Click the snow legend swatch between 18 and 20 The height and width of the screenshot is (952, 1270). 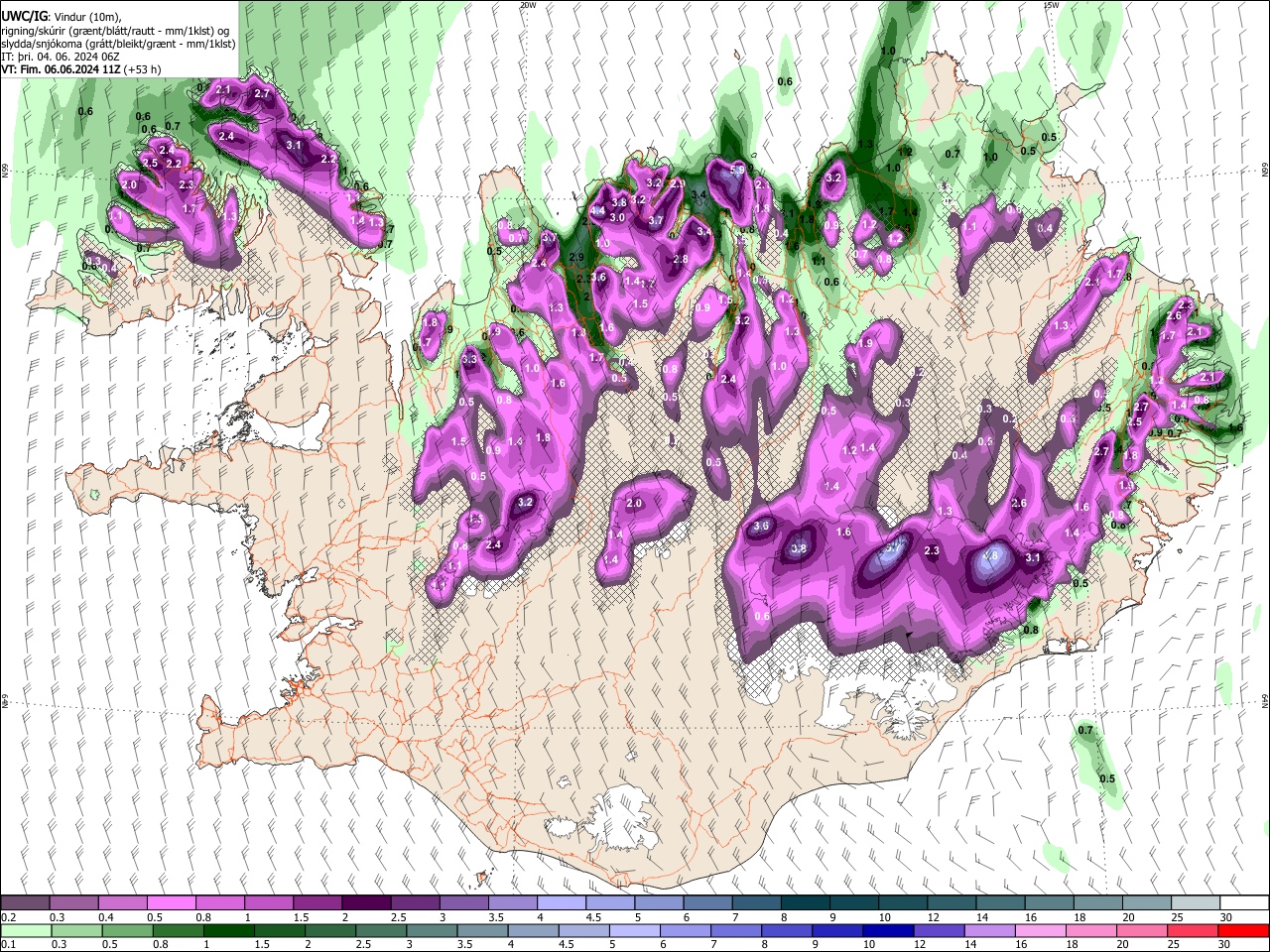pos(1098,903)
